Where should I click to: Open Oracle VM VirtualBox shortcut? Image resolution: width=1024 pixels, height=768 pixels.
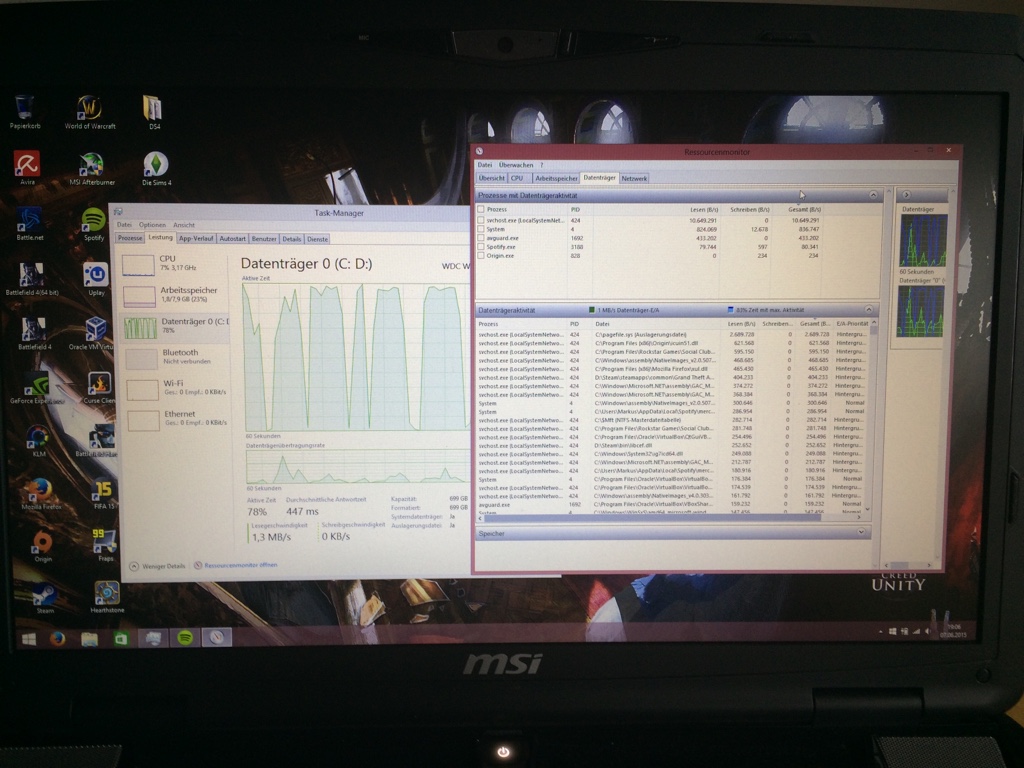point(92,334)
